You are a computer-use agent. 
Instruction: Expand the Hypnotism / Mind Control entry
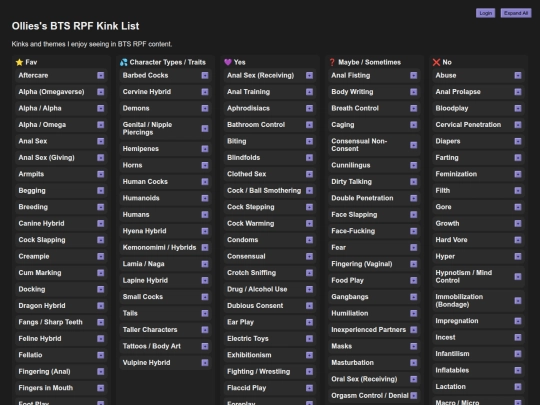click(518, 277)
